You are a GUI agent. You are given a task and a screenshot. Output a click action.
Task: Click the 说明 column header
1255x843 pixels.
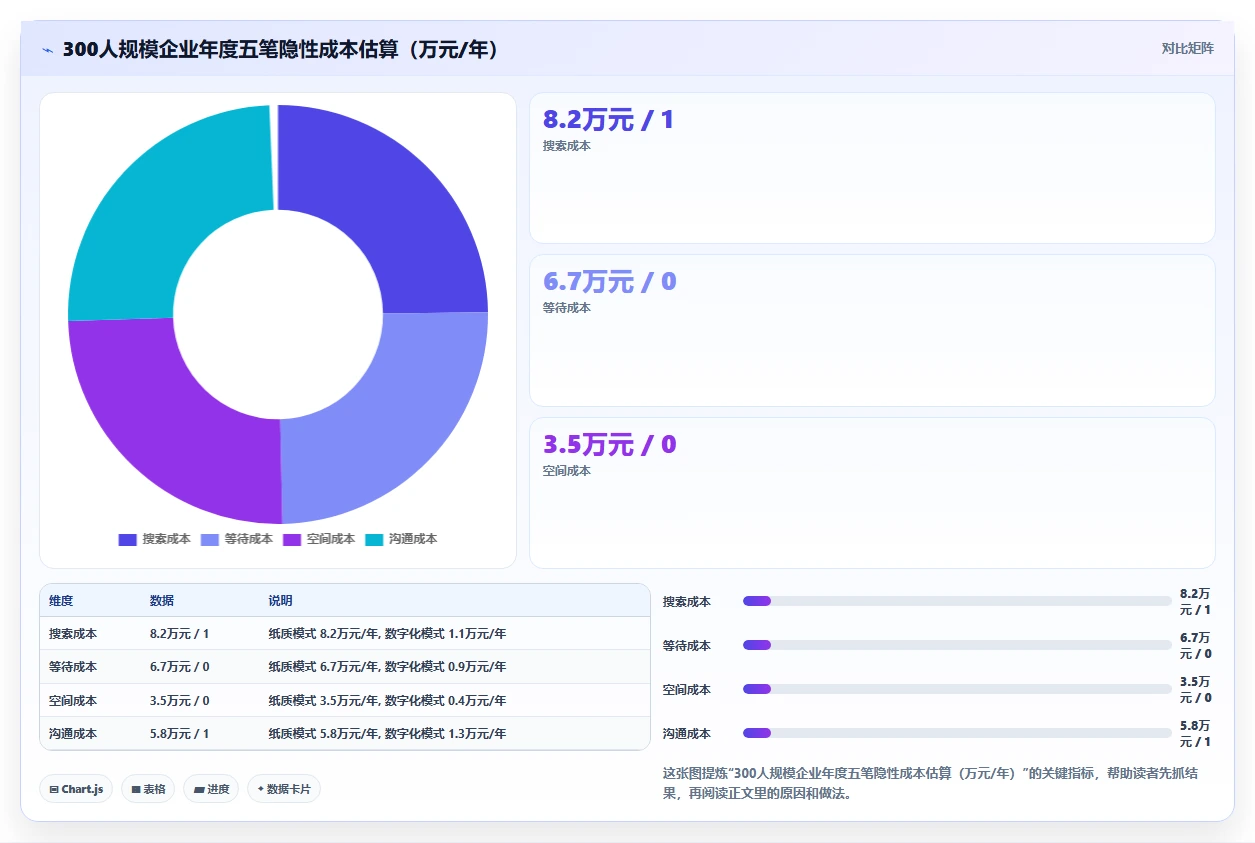click(x=280, y=601)
